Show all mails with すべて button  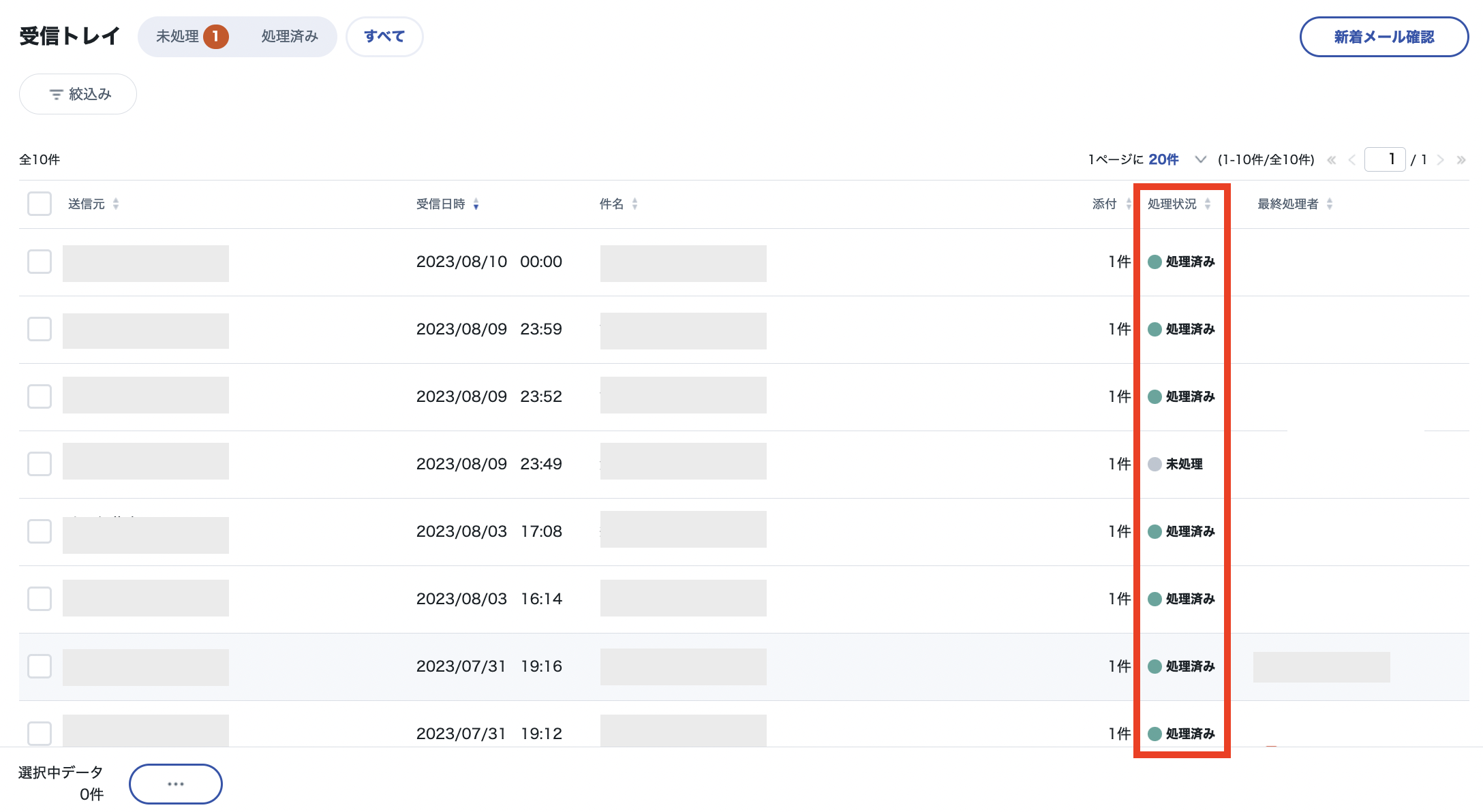coord(384,37)
